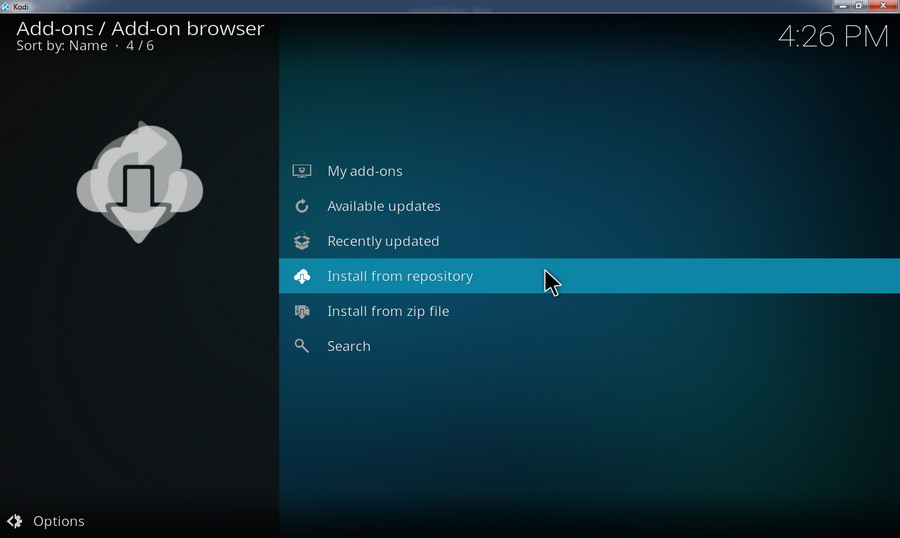Screen dimensions: 900x538
Task: Maximize the Kodi window
Action: (x=858, y=6)
